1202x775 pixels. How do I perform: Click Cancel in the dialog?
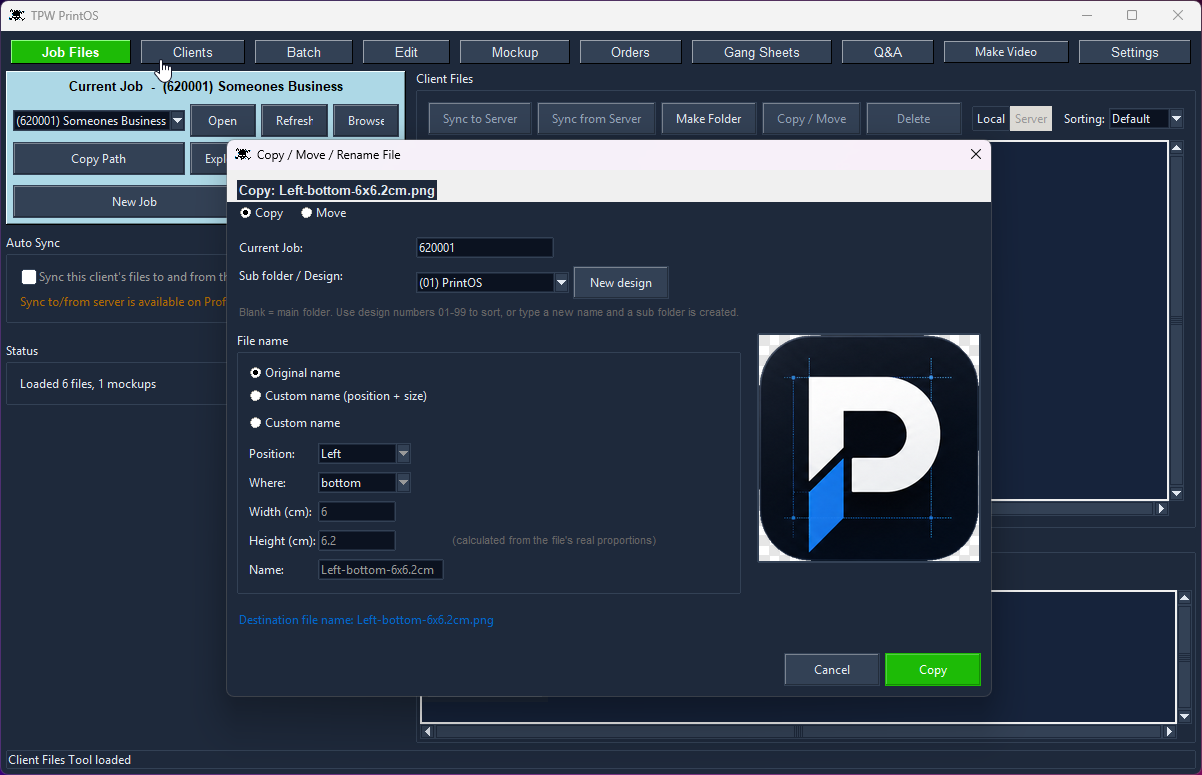pyautogui.click(x=832, y=670)
